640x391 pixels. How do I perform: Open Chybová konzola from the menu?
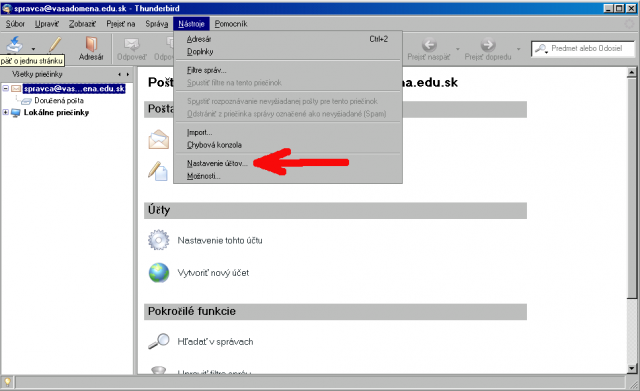288,145
